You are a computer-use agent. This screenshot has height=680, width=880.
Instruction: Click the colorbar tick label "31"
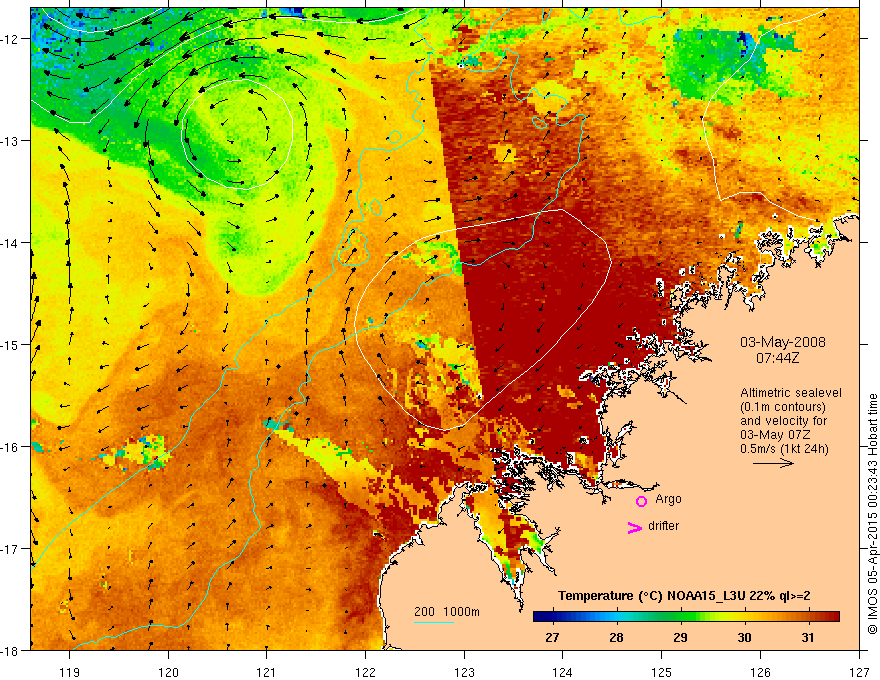tap(808, 637)
